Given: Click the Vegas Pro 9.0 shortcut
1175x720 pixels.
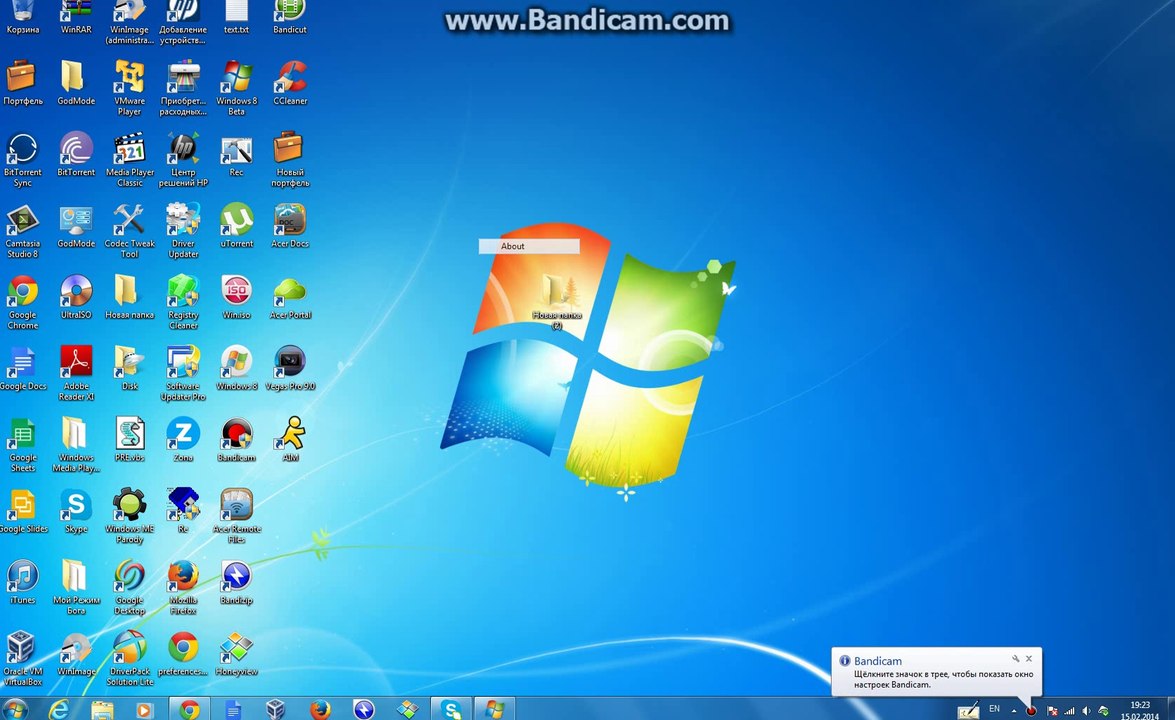Looking at the screenshot, I should (x=290, y=368).
